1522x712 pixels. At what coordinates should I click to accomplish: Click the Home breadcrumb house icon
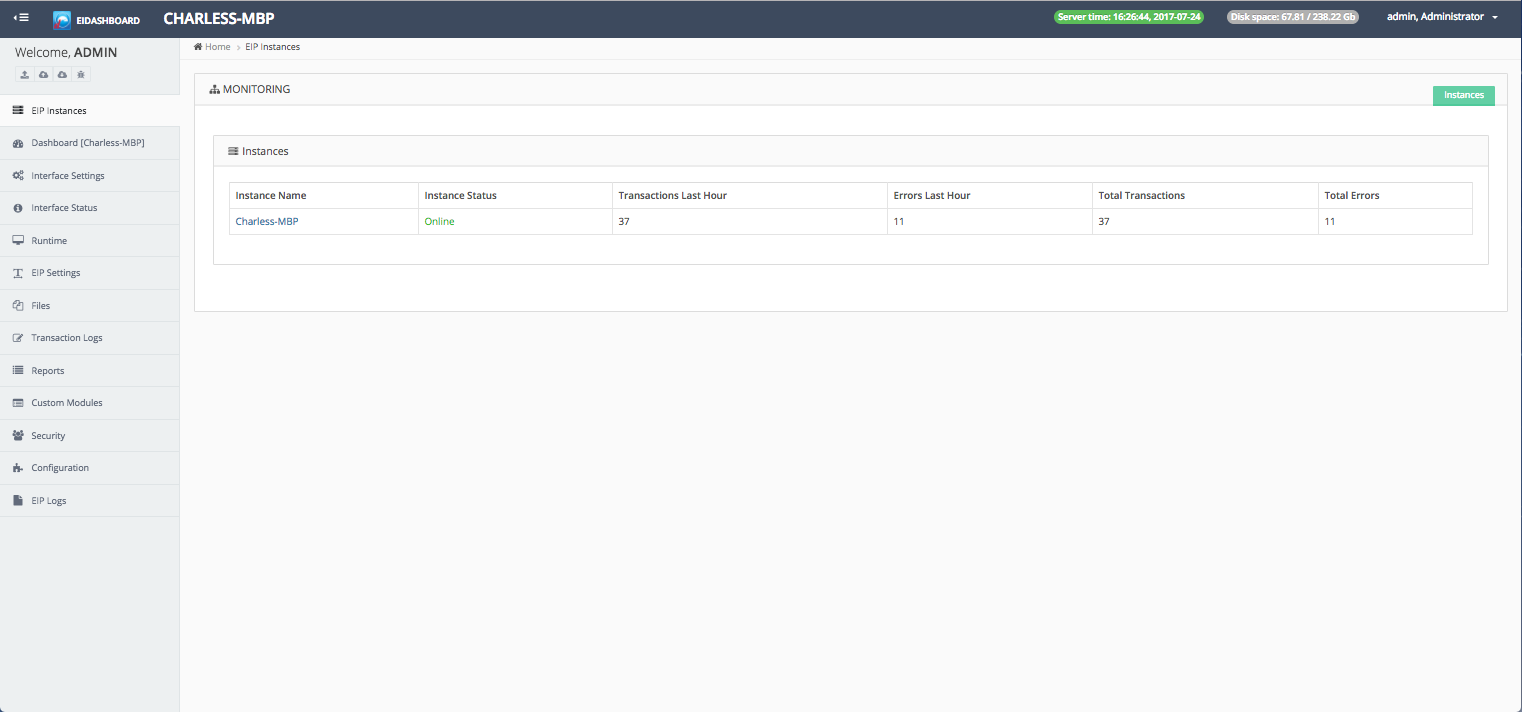pyautogui.click(x=198, y=47)
